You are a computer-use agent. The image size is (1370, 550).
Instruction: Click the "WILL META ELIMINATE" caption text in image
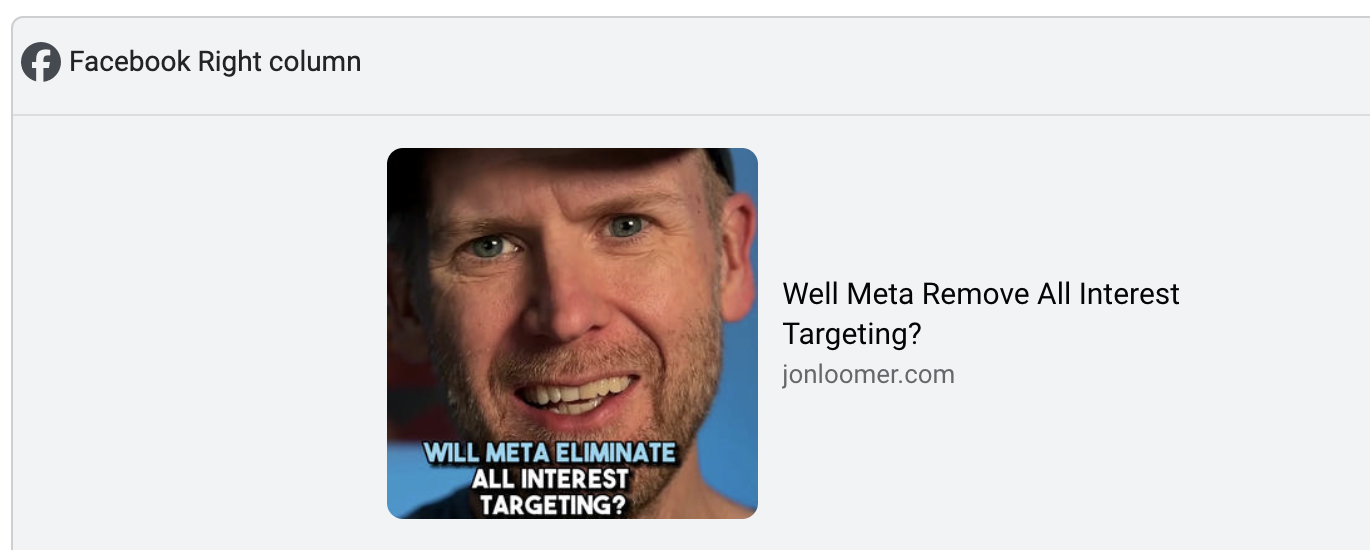pos(550,453)
